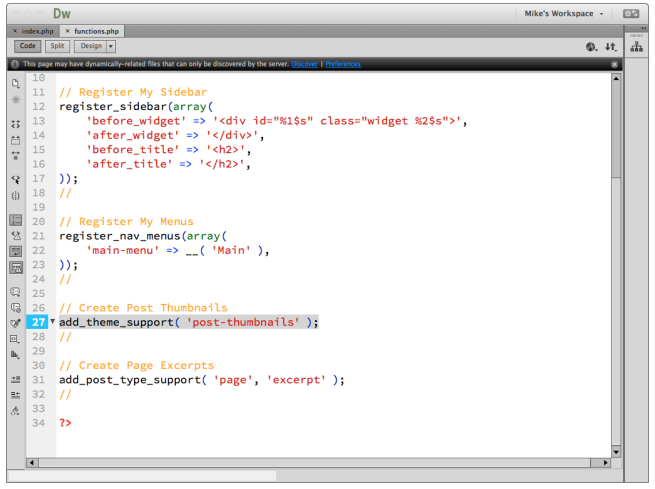655x489 pixels.
Task: Click Show Code Navigator icon
Action: 16,100
